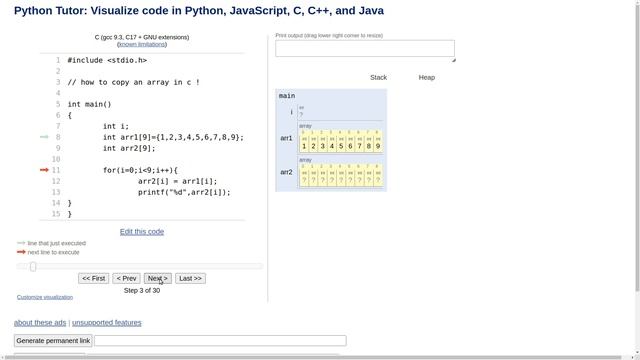
Task: Click code line 'int i;'
Action: (x=116, y=127)
